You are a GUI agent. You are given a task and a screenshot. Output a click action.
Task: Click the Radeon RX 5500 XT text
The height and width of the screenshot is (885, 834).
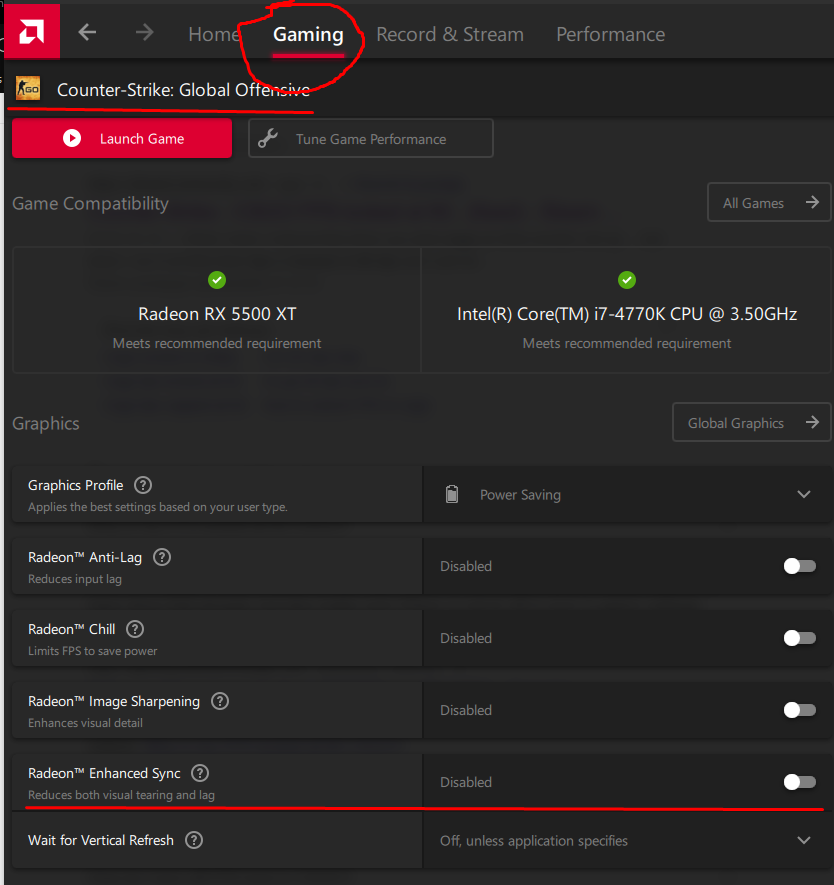pyautogui.click(x=217, y=314)
